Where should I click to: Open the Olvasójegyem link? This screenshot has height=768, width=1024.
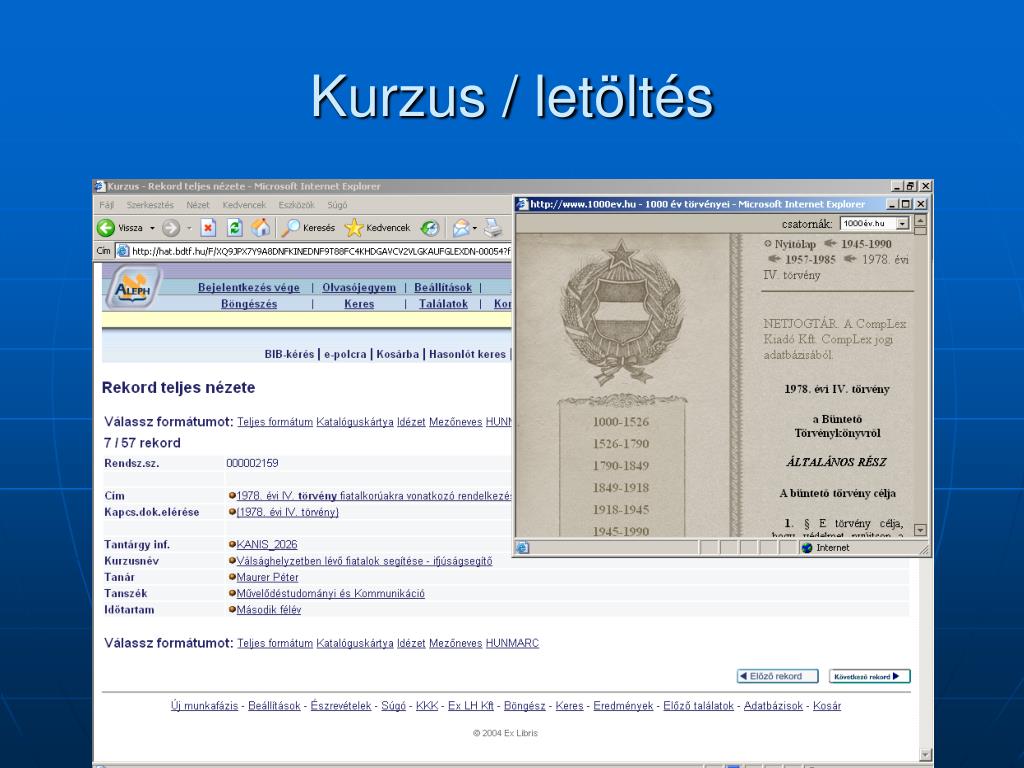click(x=359, y=288)
